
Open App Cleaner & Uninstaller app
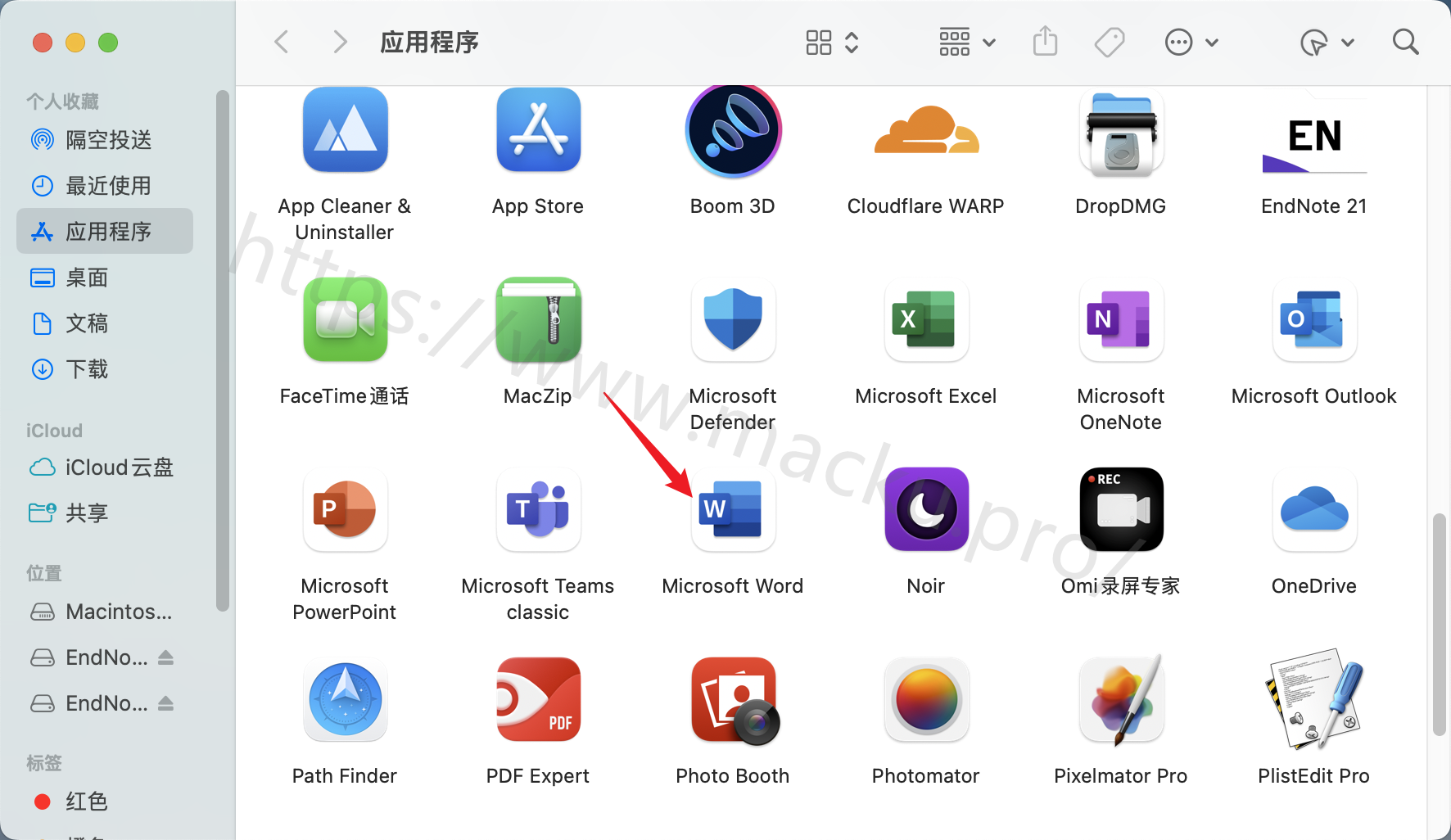pos(345,129)
